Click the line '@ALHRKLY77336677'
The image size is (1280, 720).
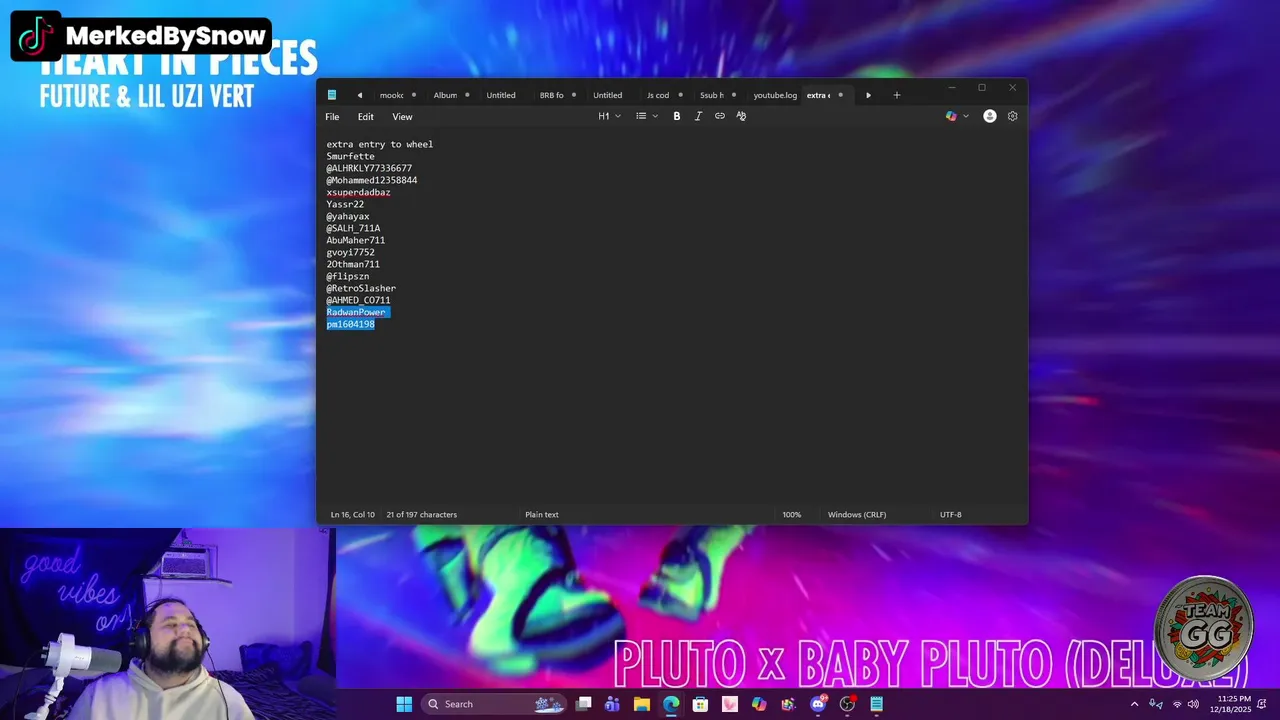(x=369, y=168)
